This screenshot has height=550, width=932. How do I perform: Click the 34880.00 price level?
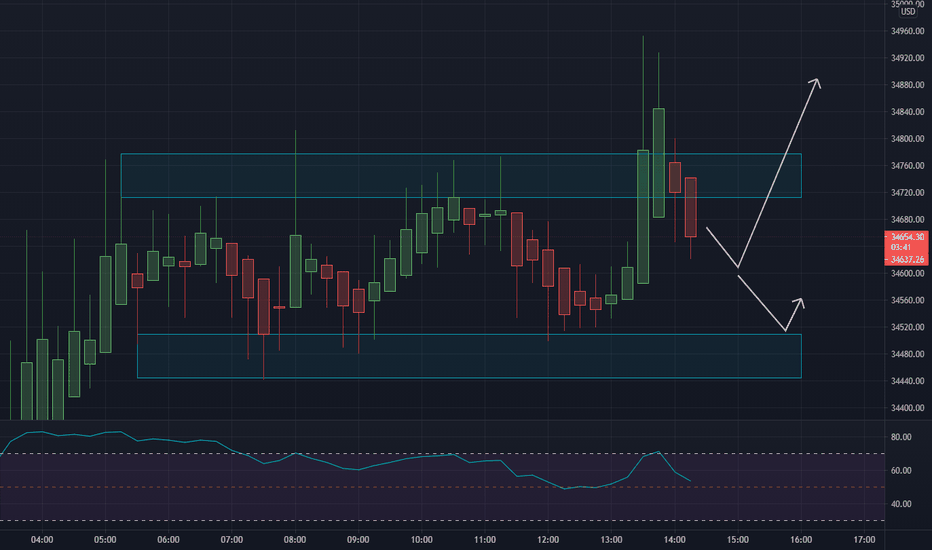click(907, 85)
